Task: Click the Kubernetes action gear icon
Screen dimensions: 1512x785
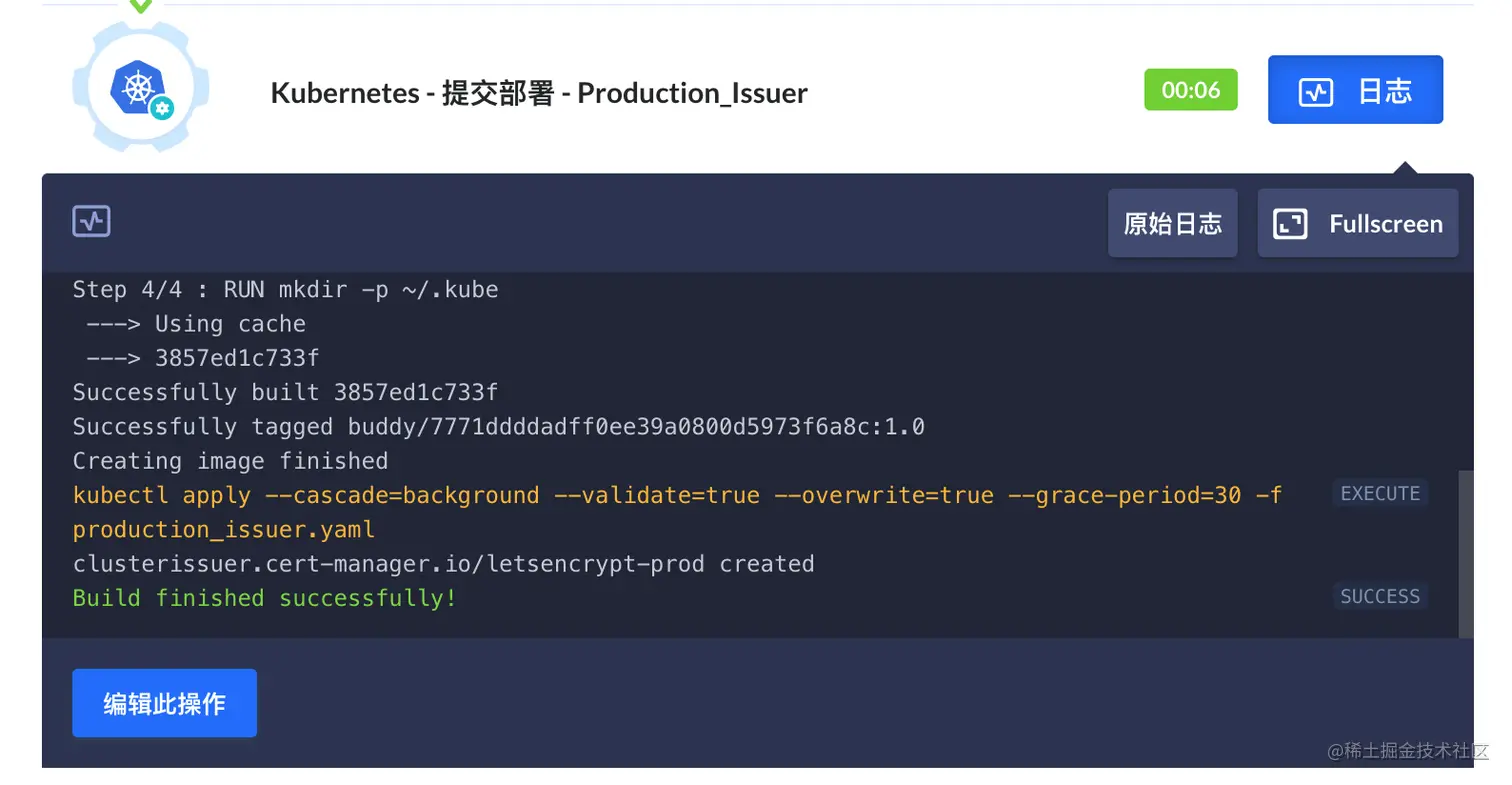Action: 141,88
